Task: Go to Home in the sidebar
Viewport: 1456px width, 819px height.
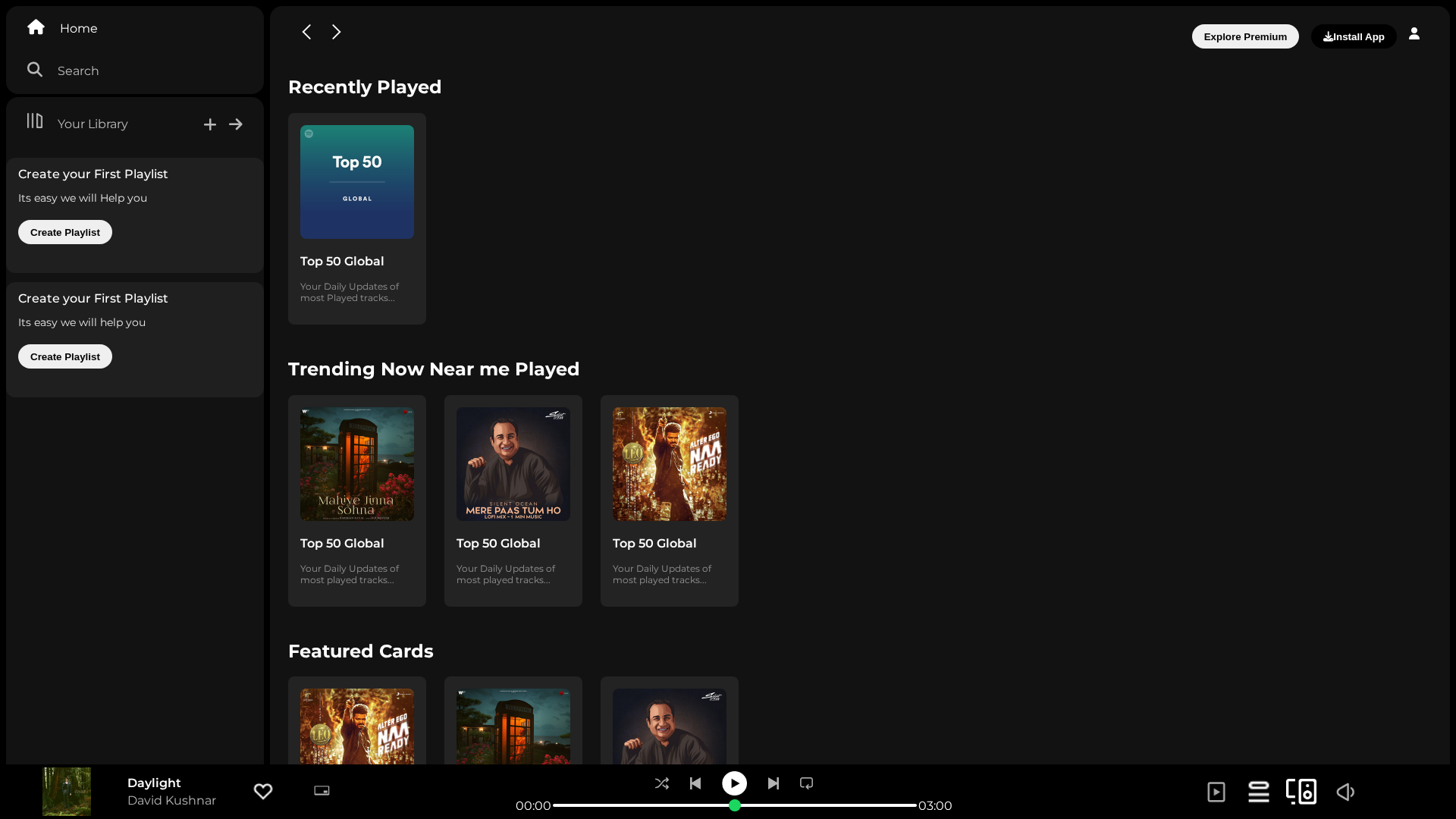Action: 78,28
